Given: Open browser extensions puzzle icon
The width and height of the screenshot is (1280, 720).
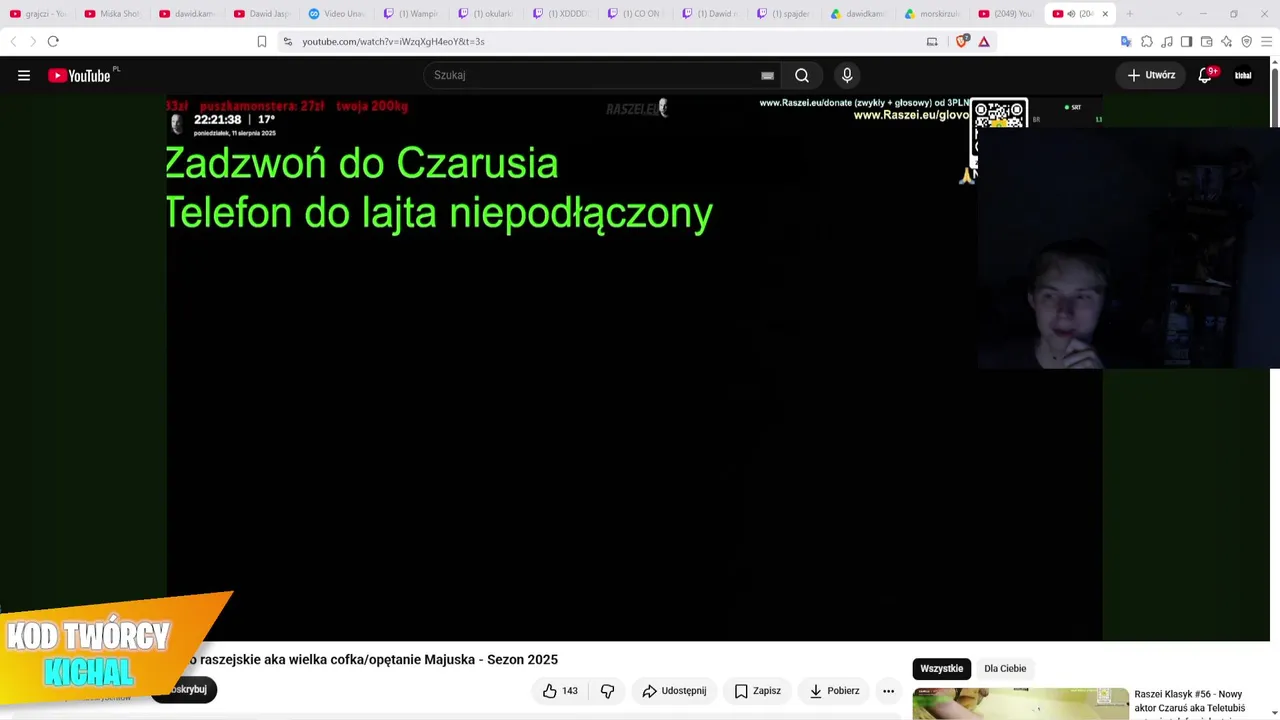Looking at the screenshot, I should point(1147,41).
